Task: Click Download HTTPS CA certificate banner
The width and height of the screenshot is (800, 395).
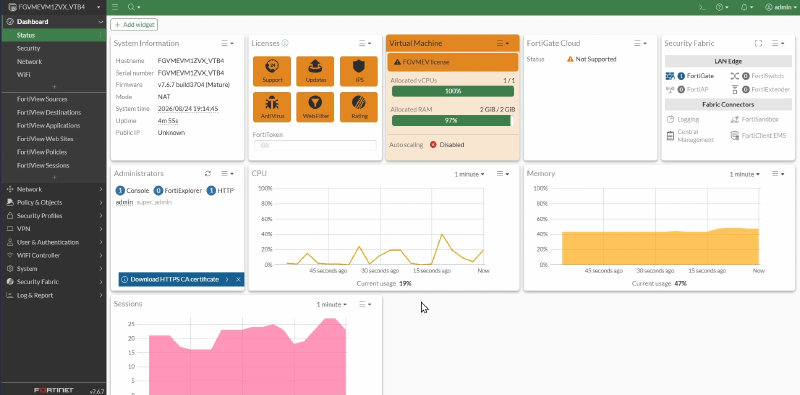Action: (174, 279)
